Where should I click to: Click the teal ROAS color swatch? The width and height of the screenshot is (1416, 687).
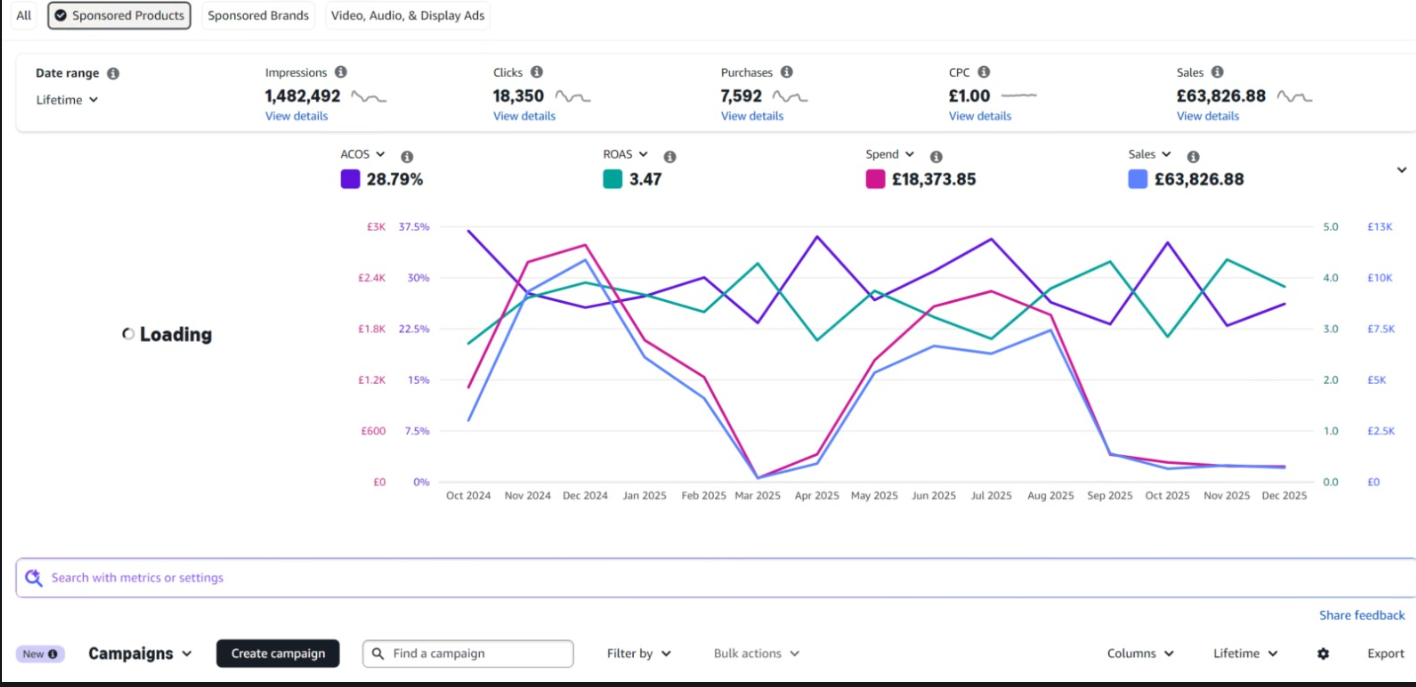[612, 179]
